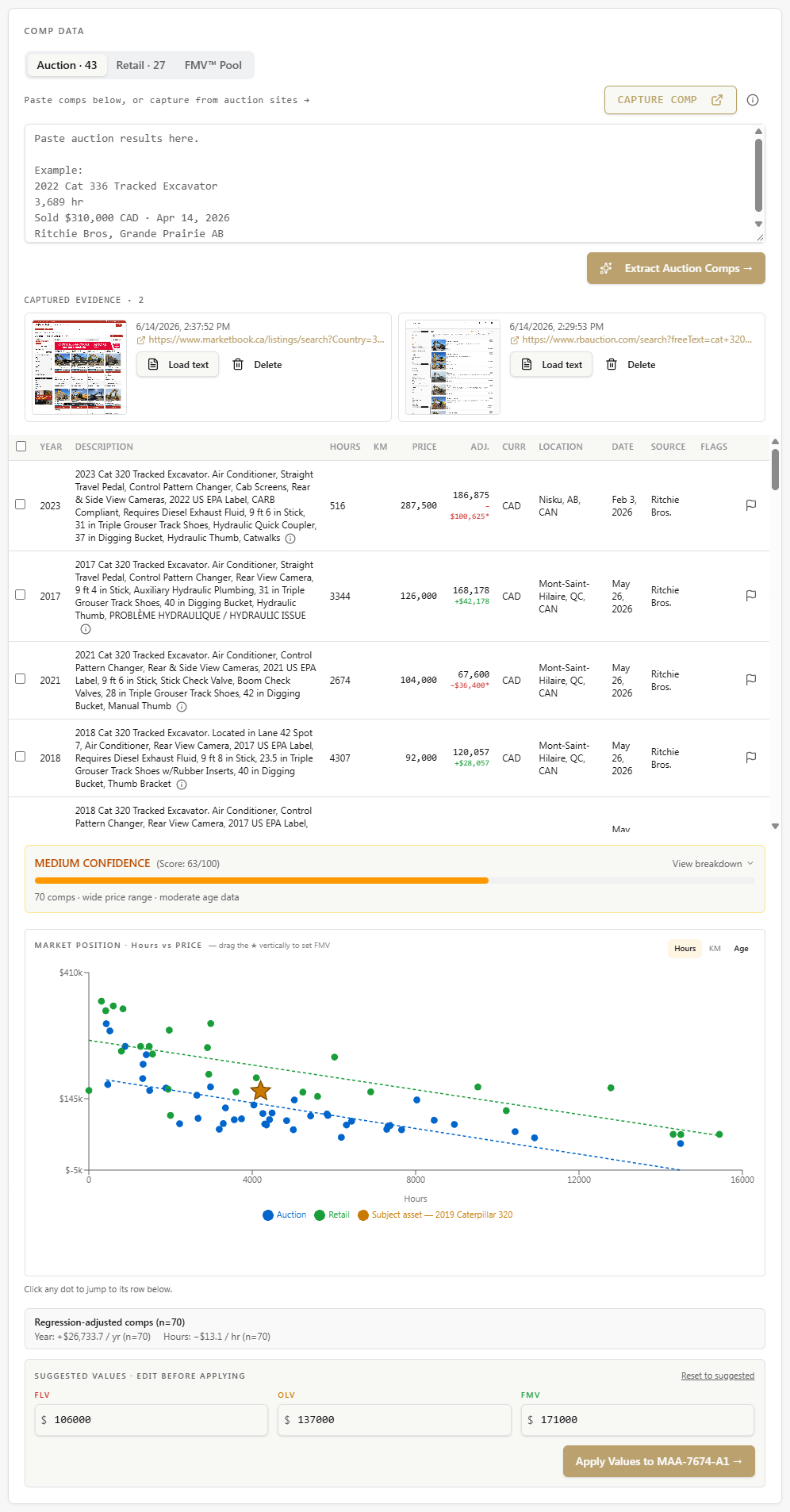This screenshot has height=1512, width=790.
Task: Expand View breakdown of confidence score
Action: point(713,864)
